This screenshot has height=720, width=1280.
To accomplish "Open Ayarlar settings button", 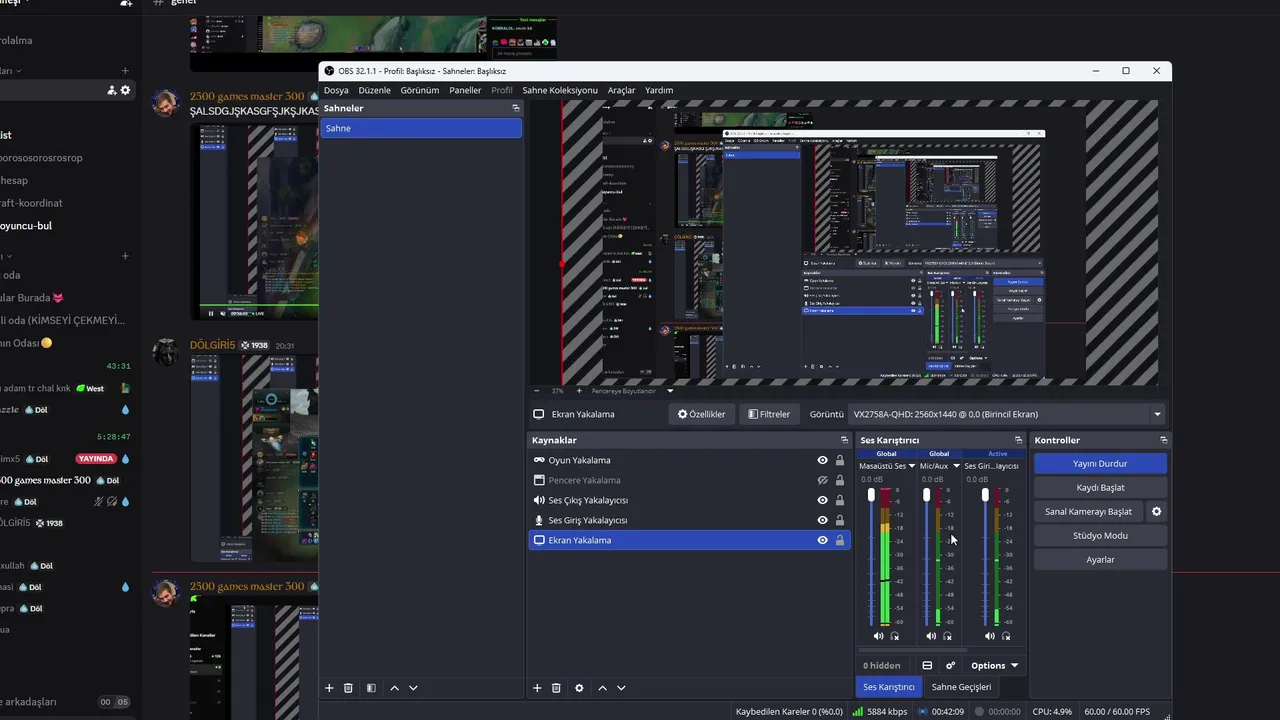I will 1100,560.
